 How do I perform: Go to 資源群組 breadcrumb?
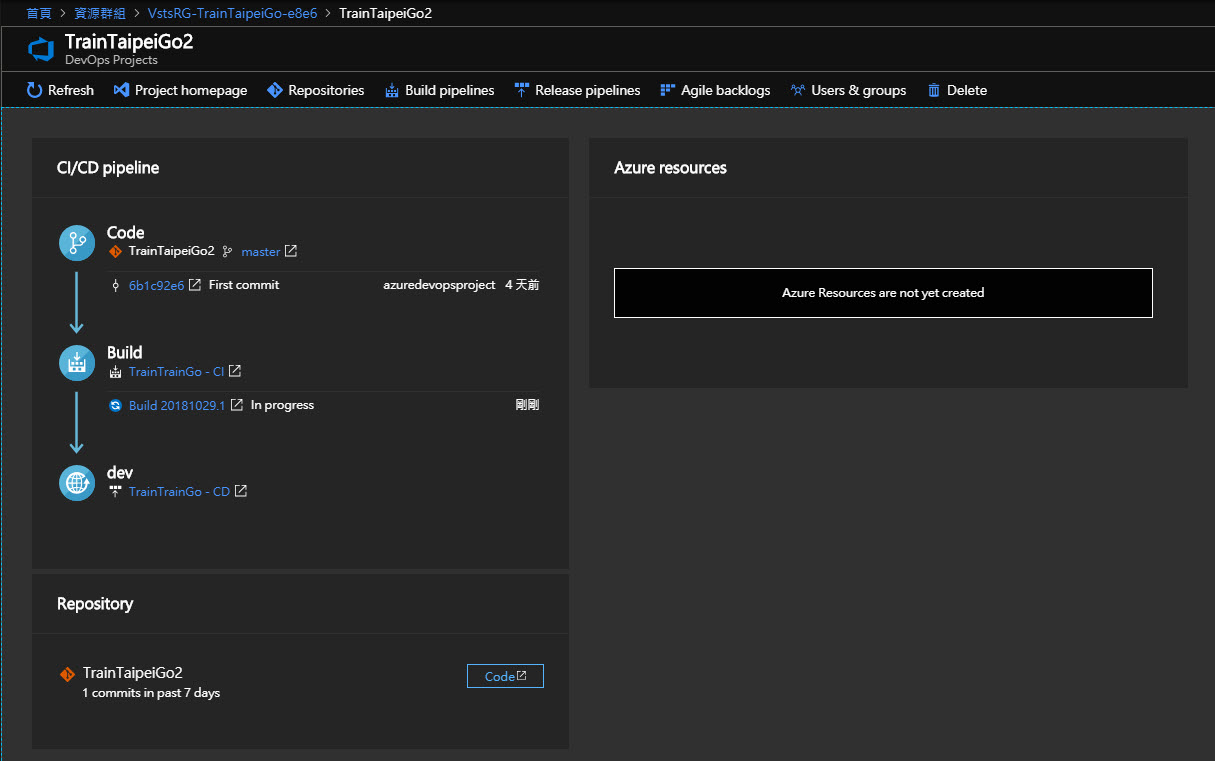point(101,13)
